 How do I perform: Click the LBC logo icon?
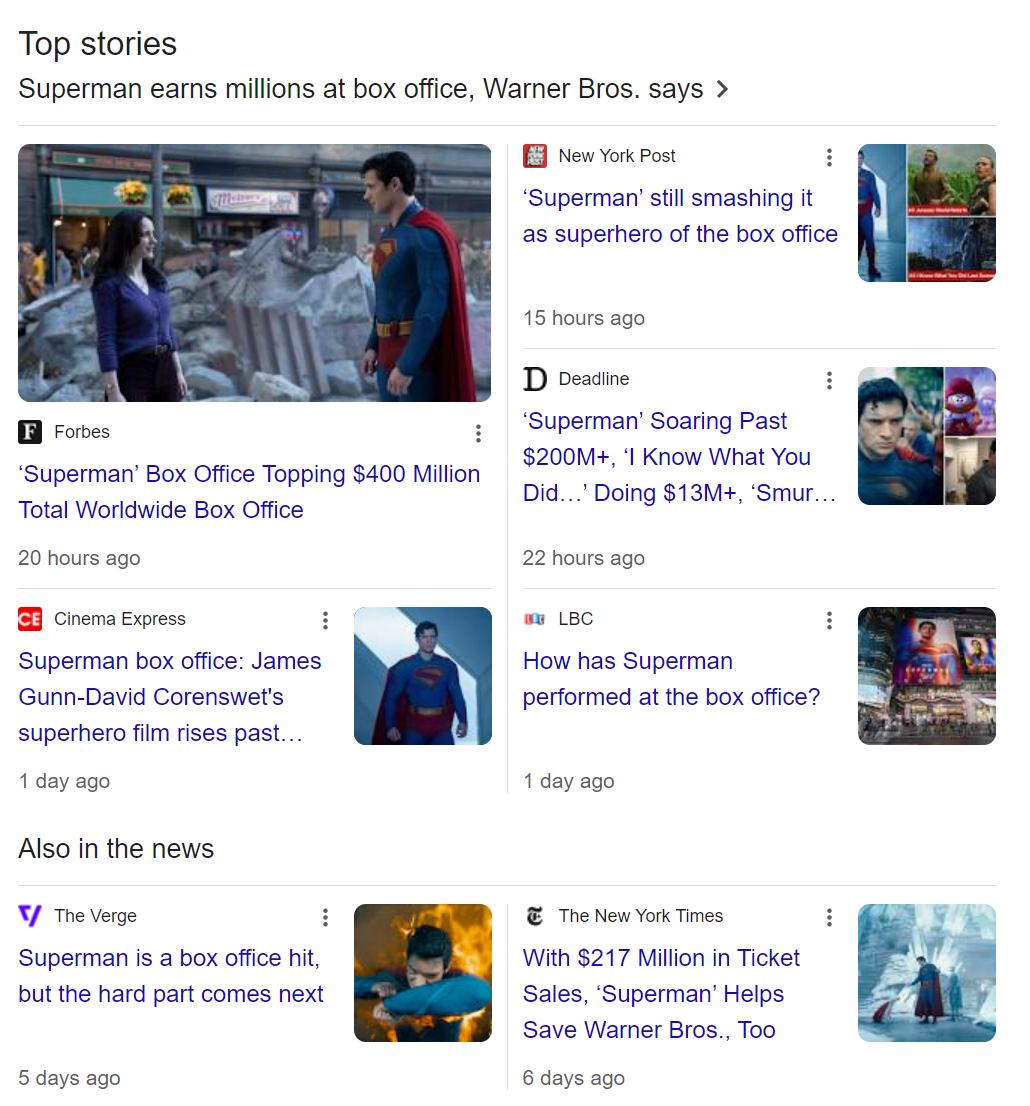pyautogui.click(x=535, y=619)
